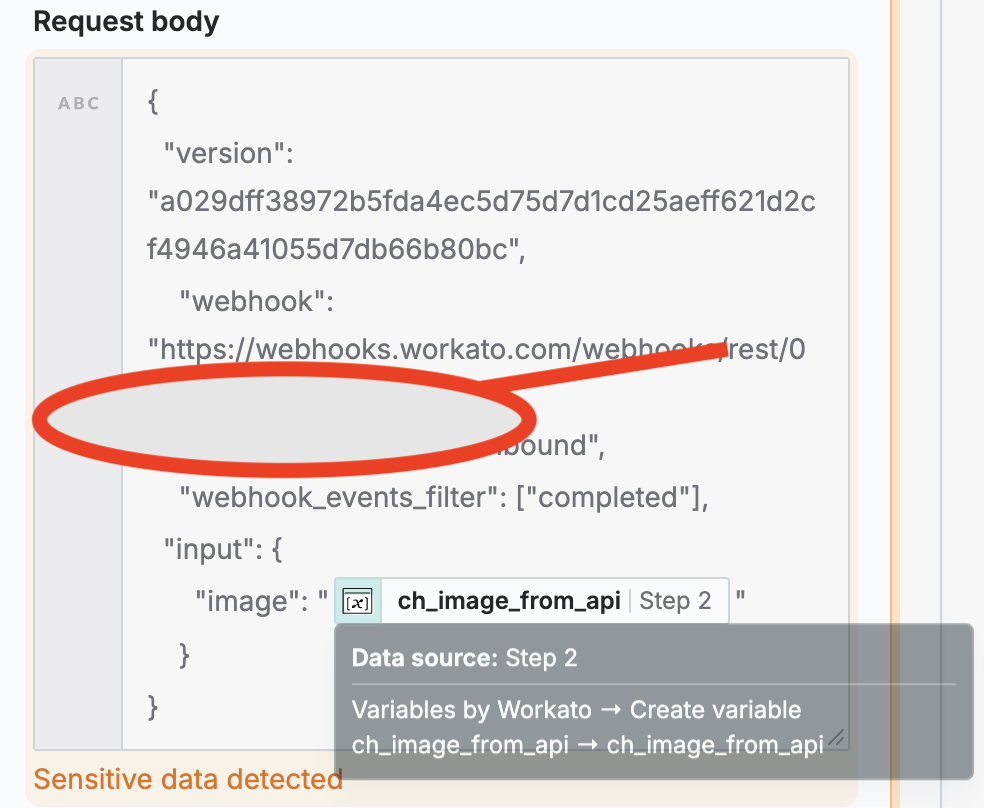Open the Sensitive data detected warning
Viewport: 984px width, 808px height.
tap(188, 779)
